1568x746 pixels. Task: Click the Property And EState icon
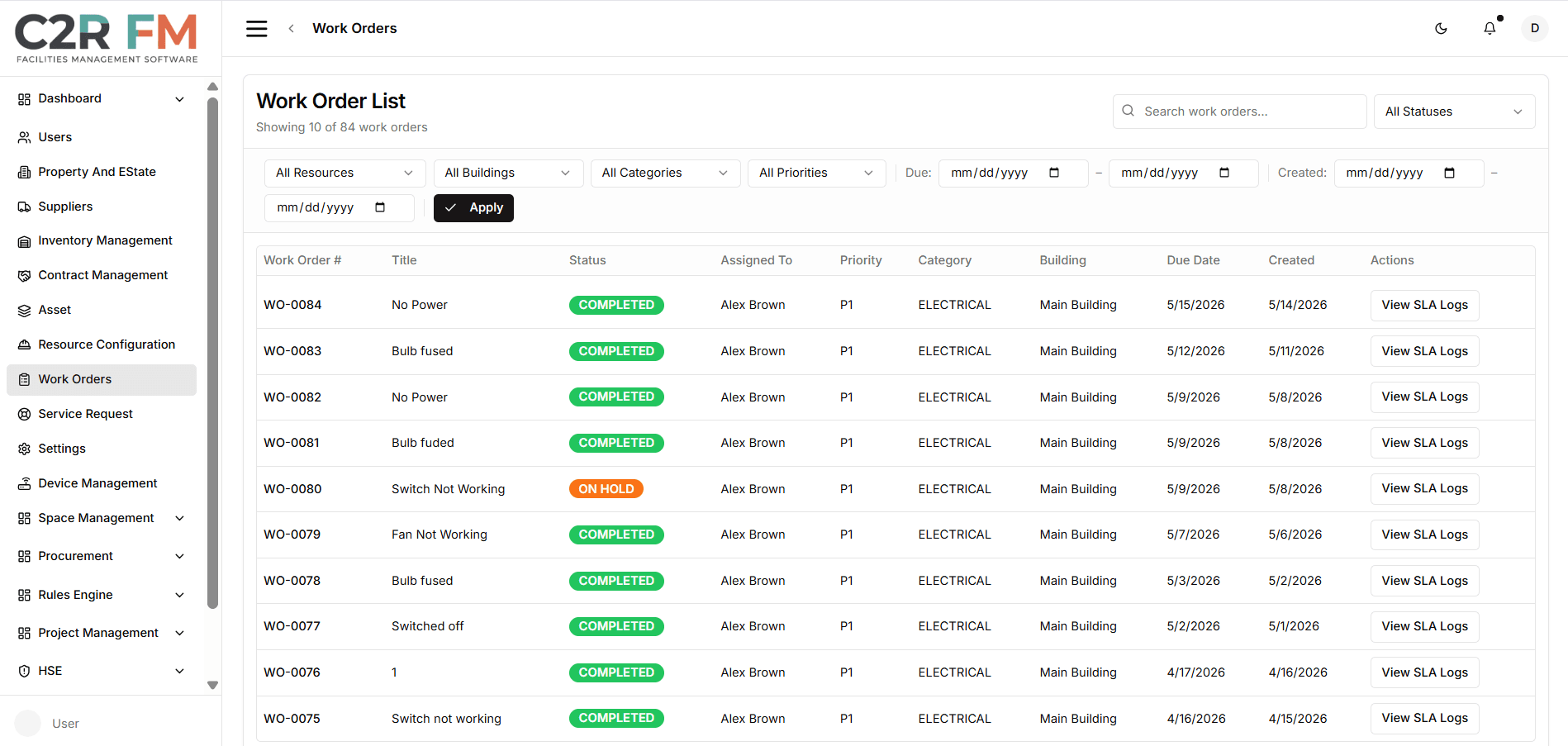point(24,172)
